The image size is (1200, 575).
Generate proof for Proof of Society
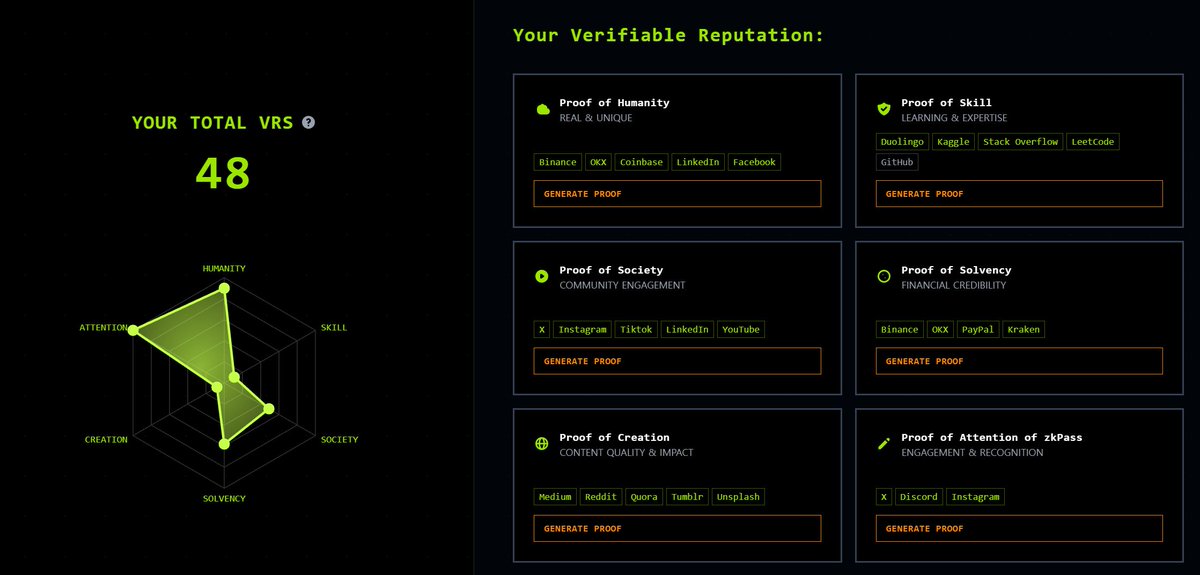[x=677, y=361]
